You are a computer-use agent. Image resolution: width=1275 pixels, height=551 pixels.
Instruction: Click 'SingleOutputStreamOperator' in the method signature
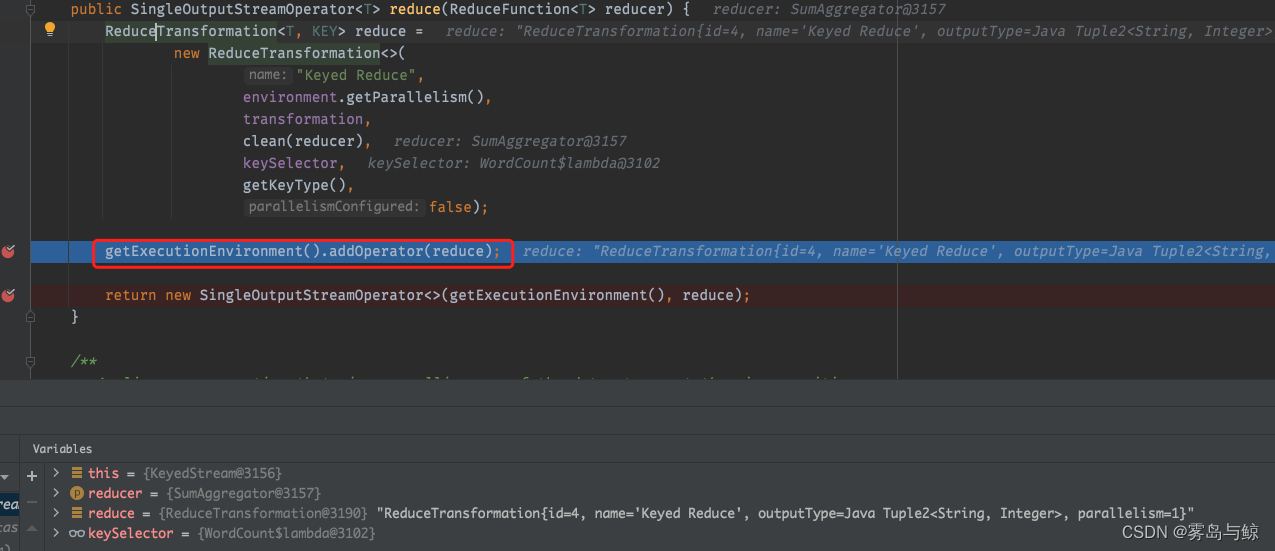point(243,9)
